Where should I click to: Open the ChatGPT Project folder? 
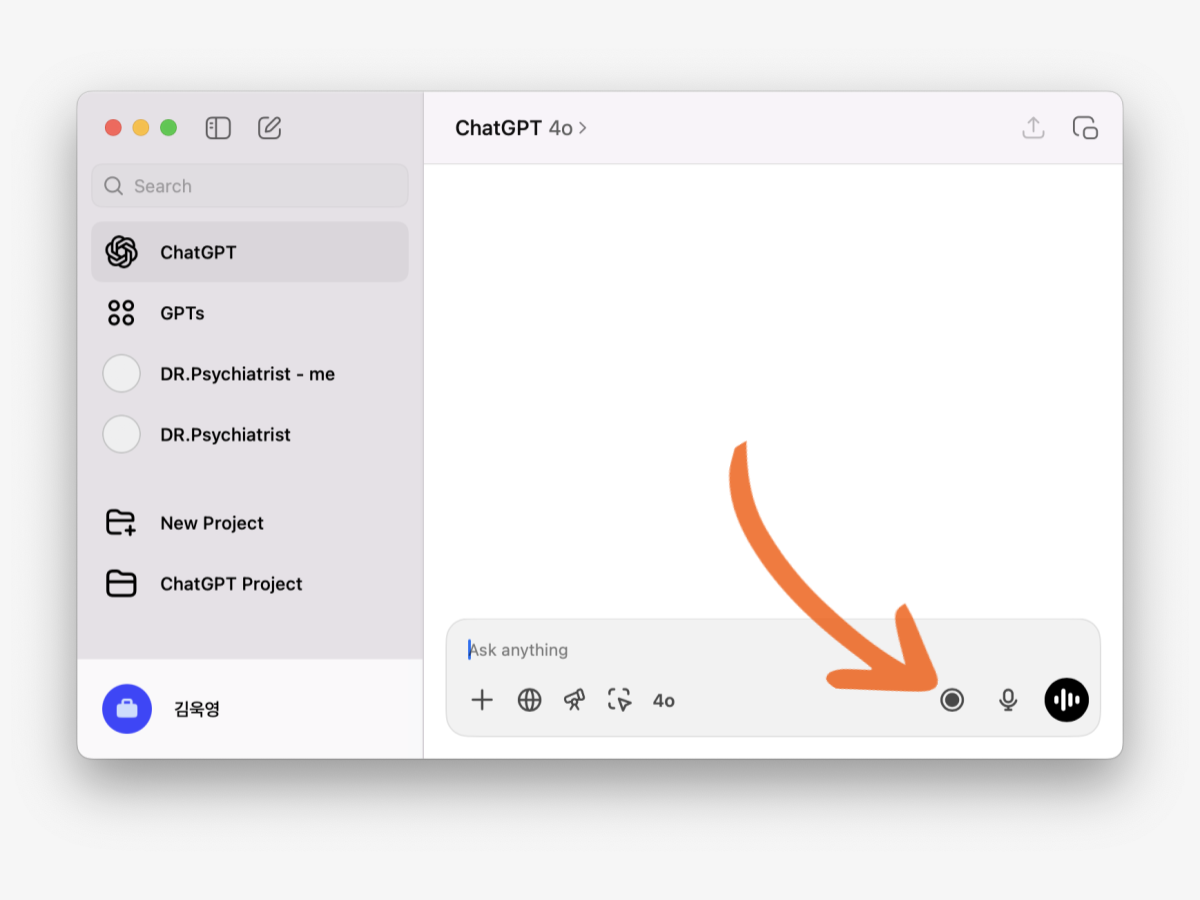click(x=250, y=584)
